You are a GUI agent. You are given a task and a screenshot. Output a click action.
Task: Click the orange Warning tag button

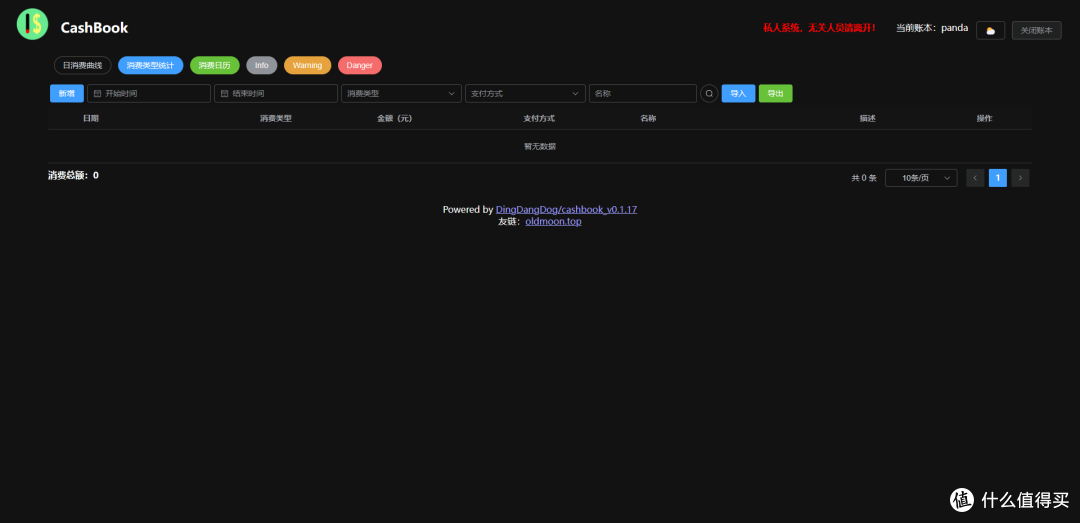[x=307, y=65]
